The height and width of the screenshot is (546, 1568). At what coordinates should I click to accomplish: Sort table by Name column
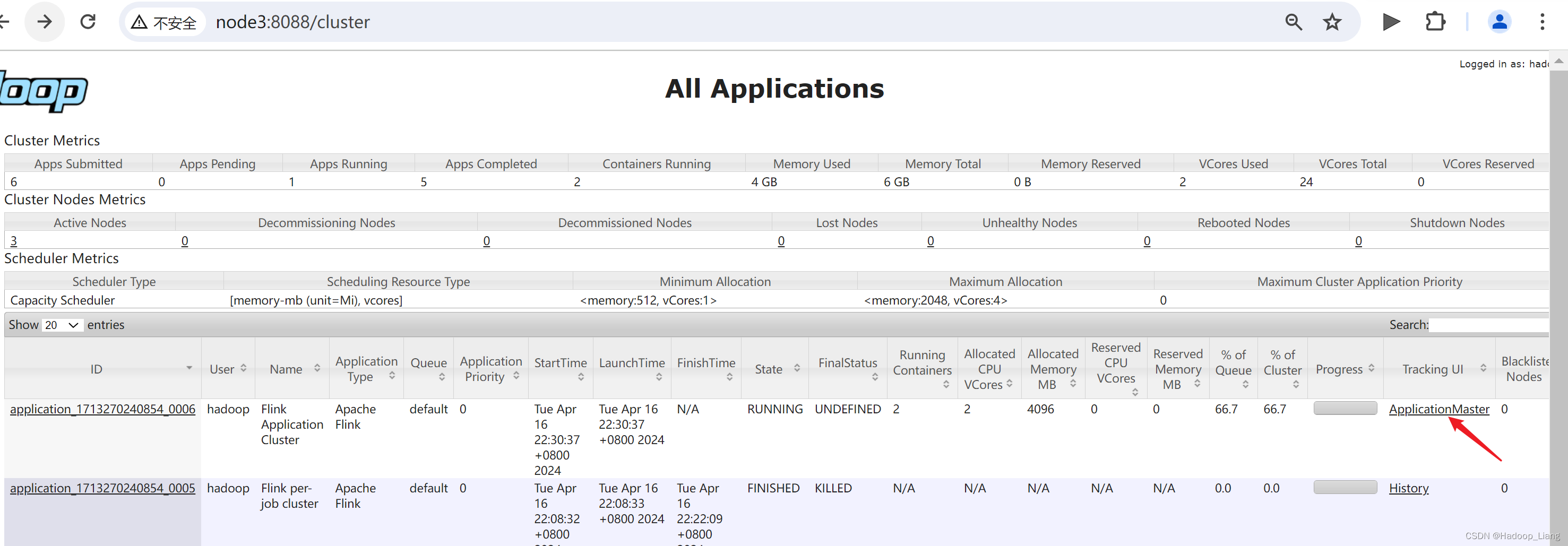[x=291, y=369]
